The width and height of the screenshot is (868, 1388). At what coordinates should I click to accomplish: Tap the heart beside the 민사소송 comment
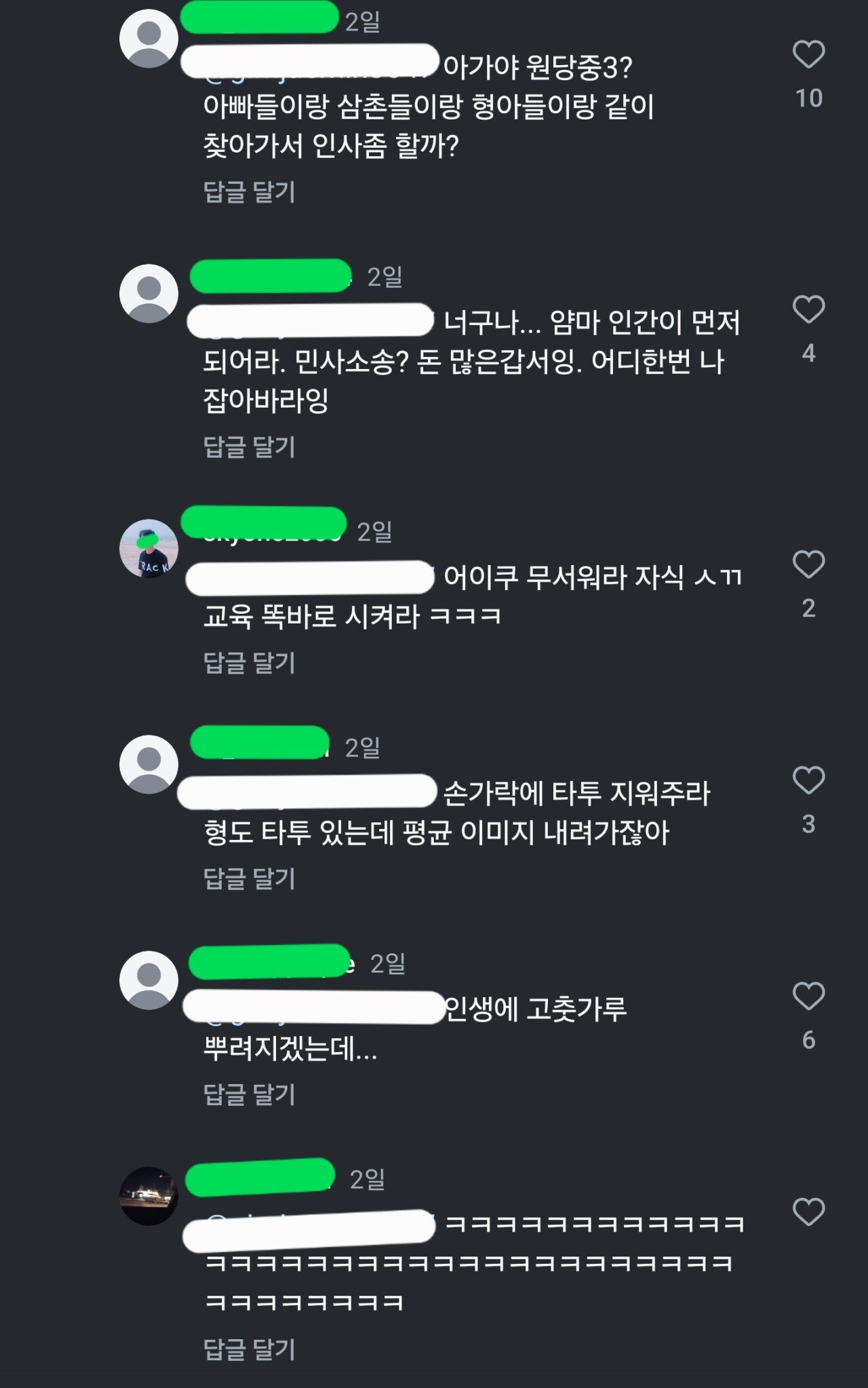[808, 310]
